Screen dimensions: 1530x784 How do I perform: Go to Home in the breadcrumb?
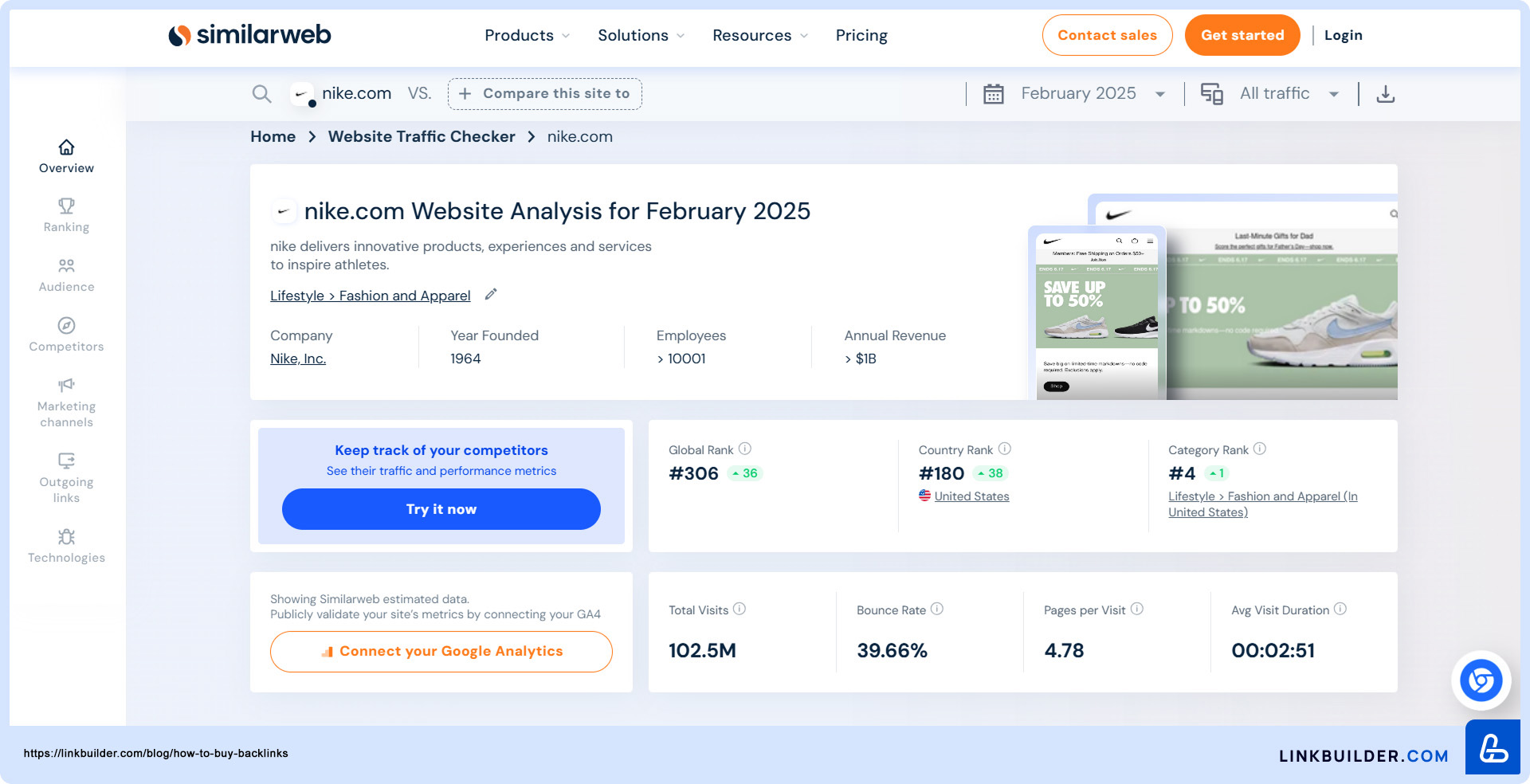(273, 136)
